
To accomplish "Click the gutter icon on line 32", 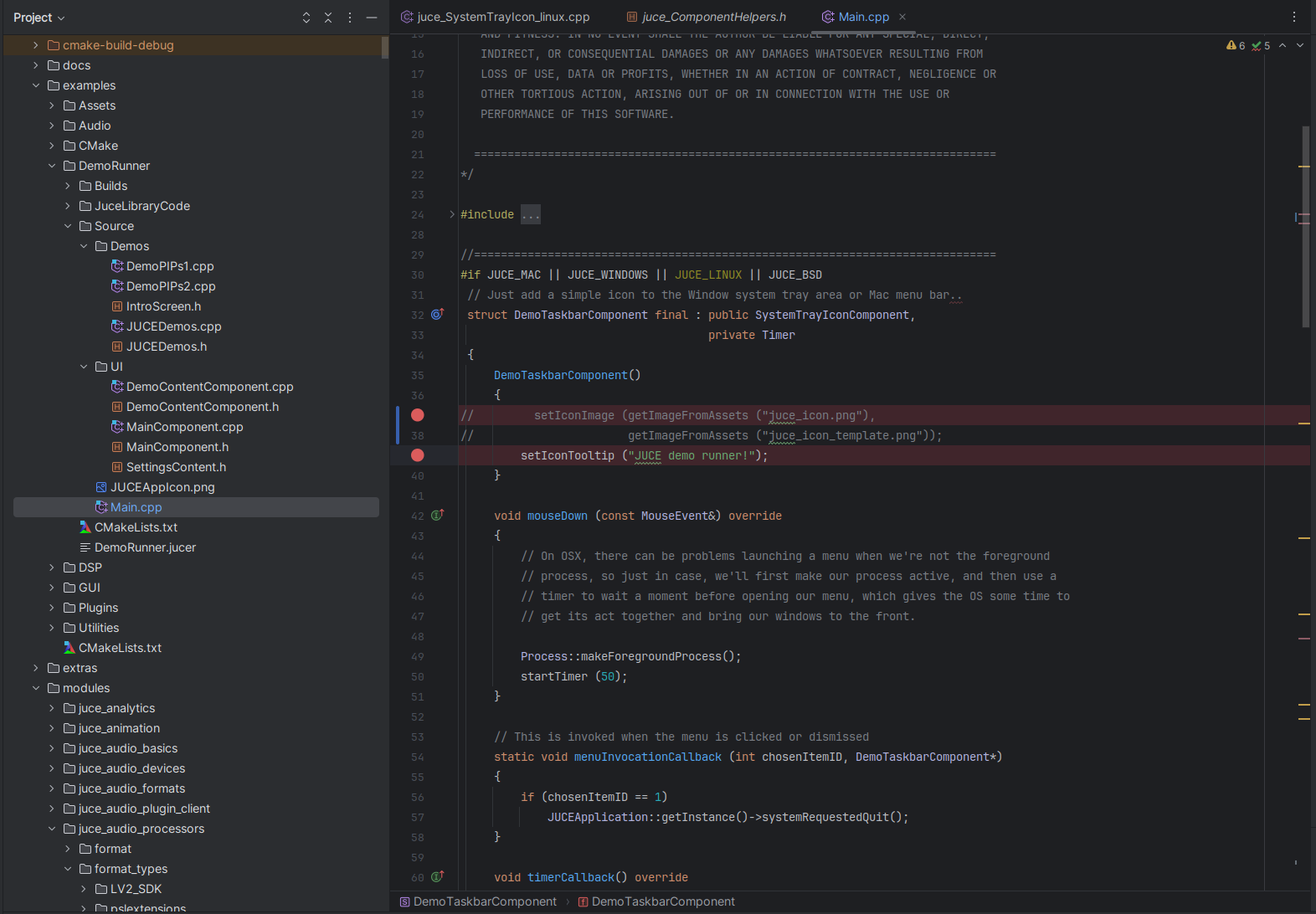I will click(437, 315).
